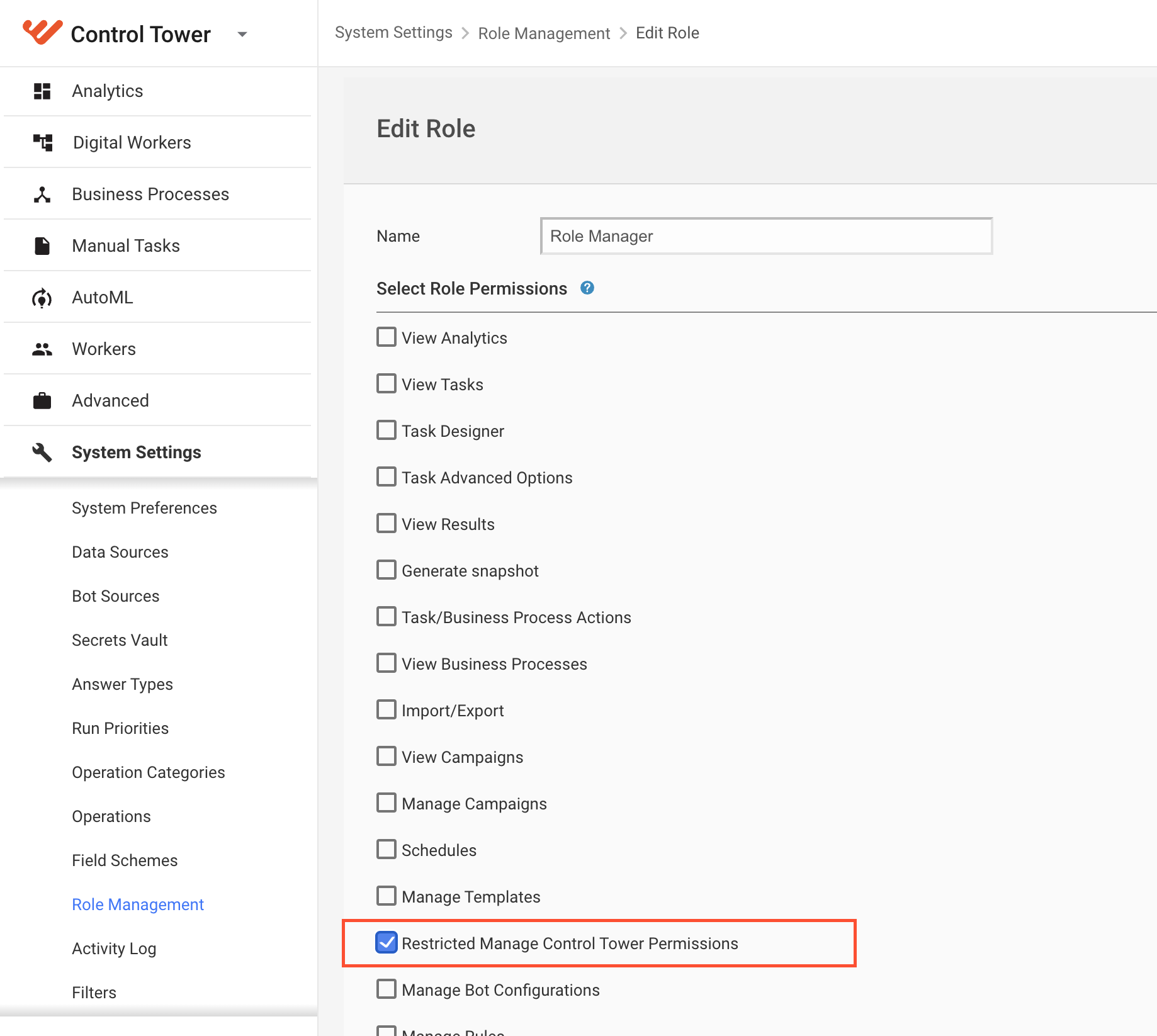Viewport: 1157px width, 1036px height.
Task: Open the Control Tower dropdown arrow
Action: tap(242, 34)
